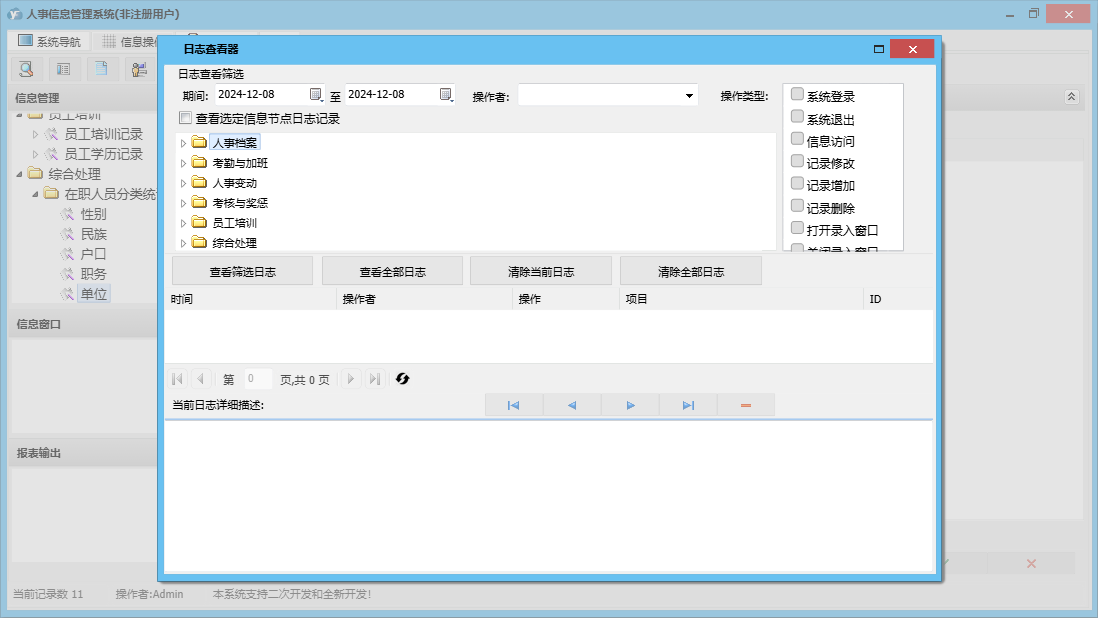Click the page number input field
Image resolution: width=1098 pixels, height=618 pixels.
point(258,379)
